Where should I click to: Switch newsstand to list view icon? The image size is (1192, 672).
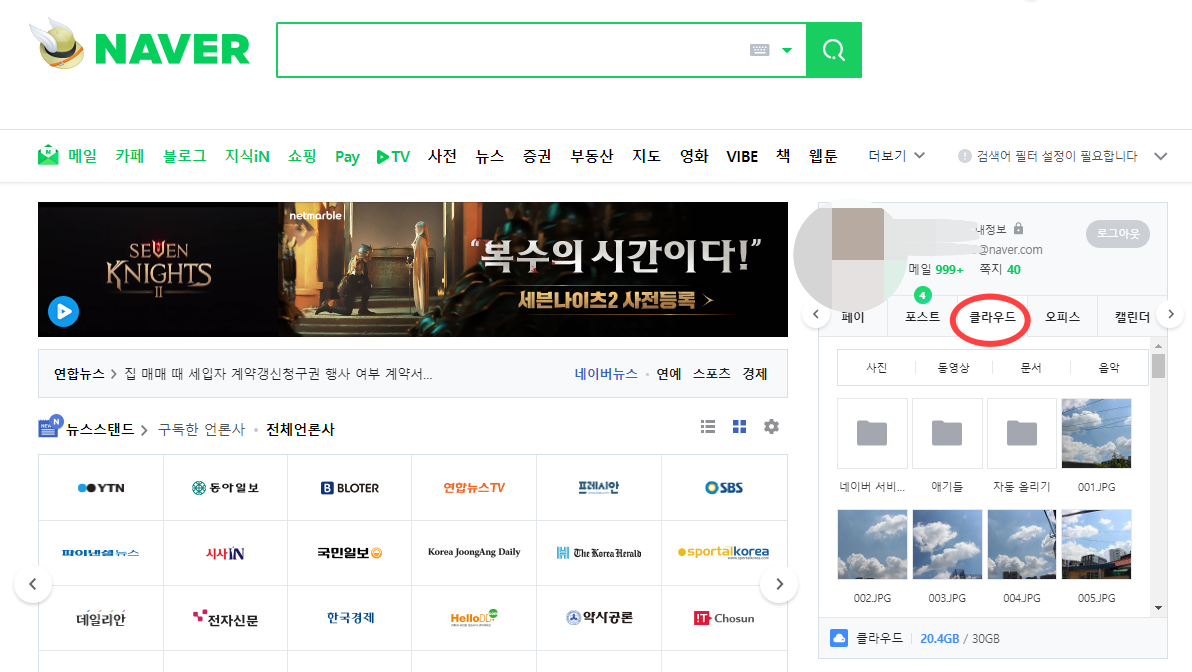(x=708, y=426)
